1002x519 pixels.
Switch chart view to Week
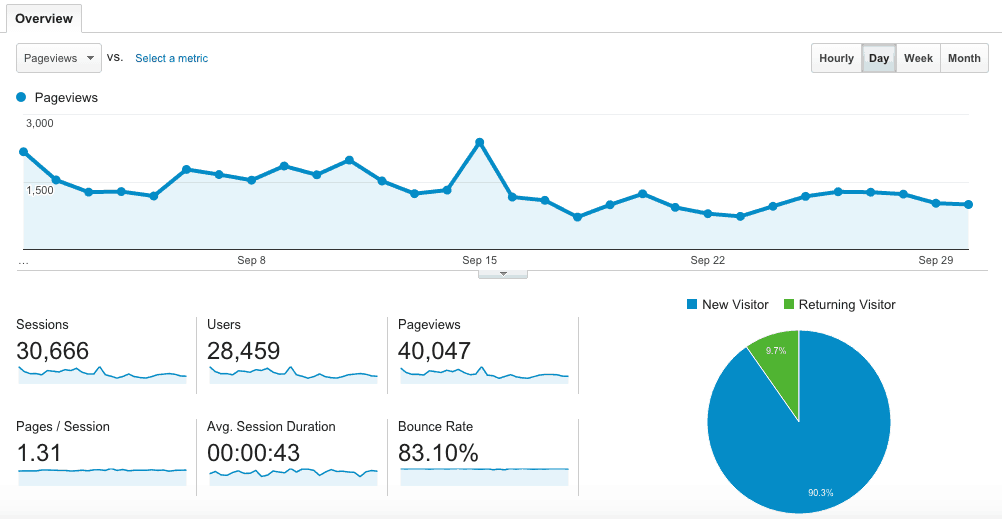[x=918, y=58]
